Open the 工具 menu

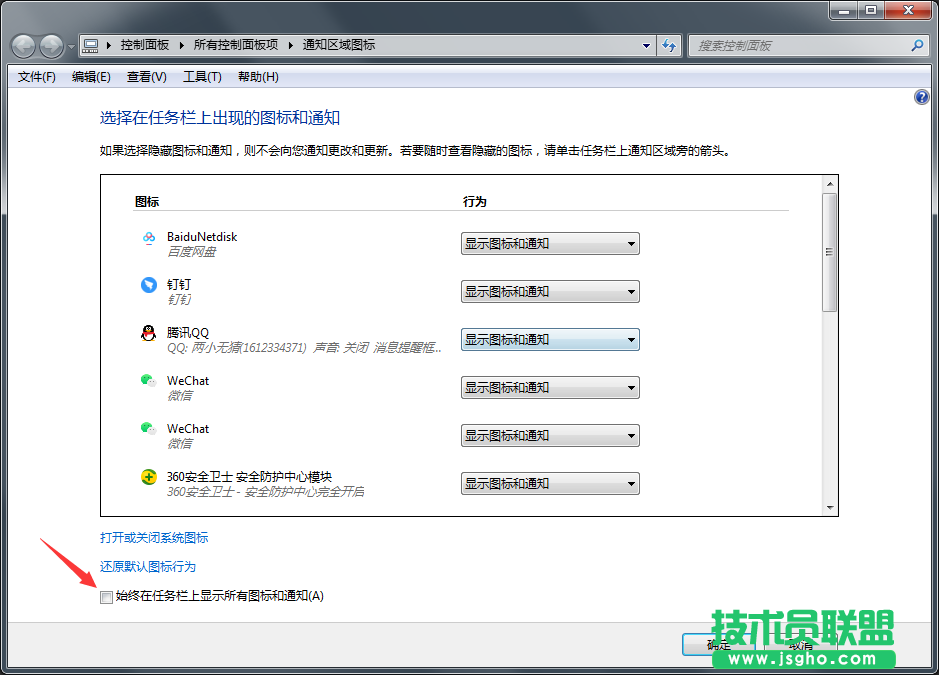coord(200,76)
